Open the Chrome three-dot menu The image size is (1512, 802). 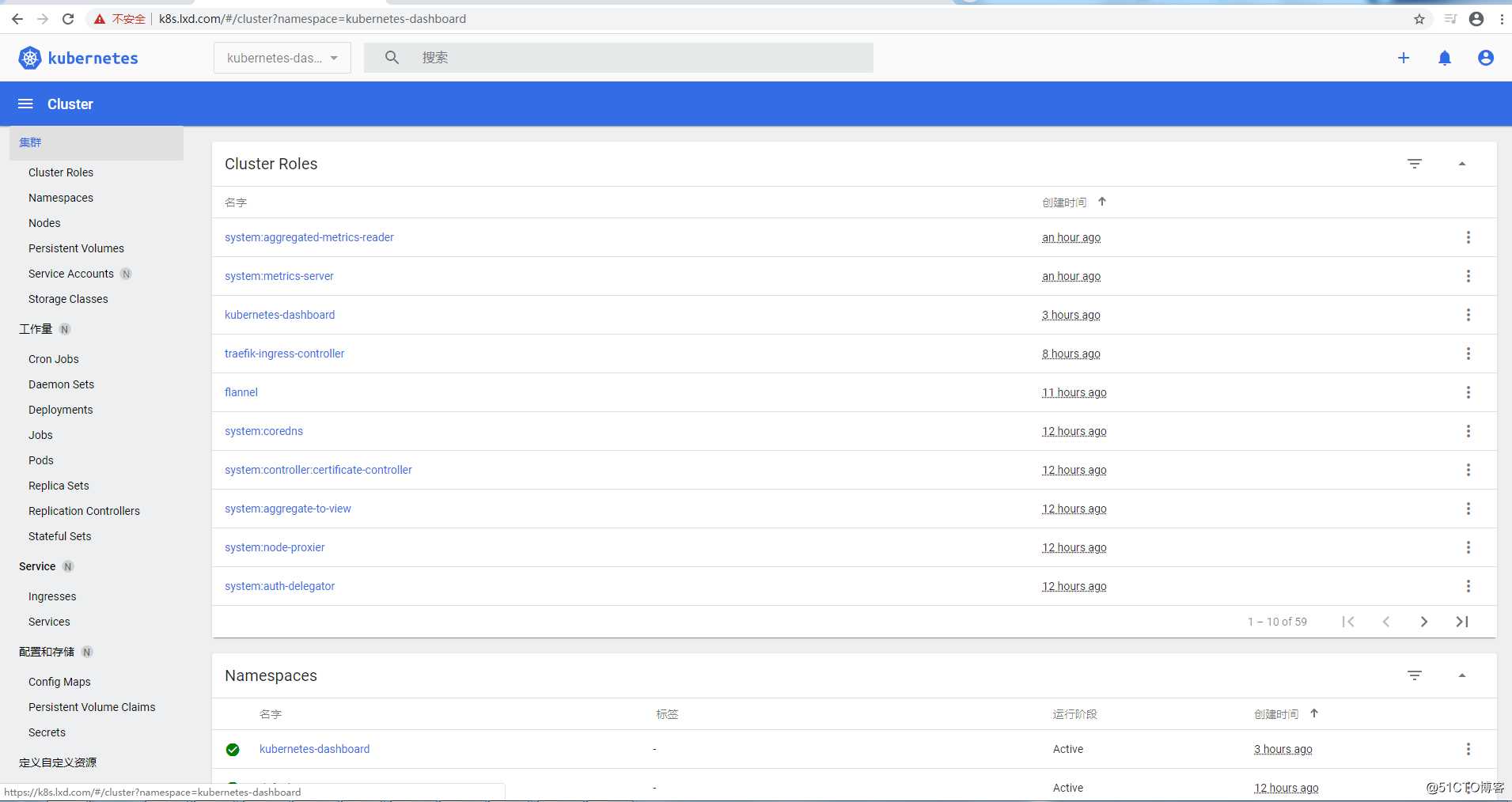coord(1502,19)
